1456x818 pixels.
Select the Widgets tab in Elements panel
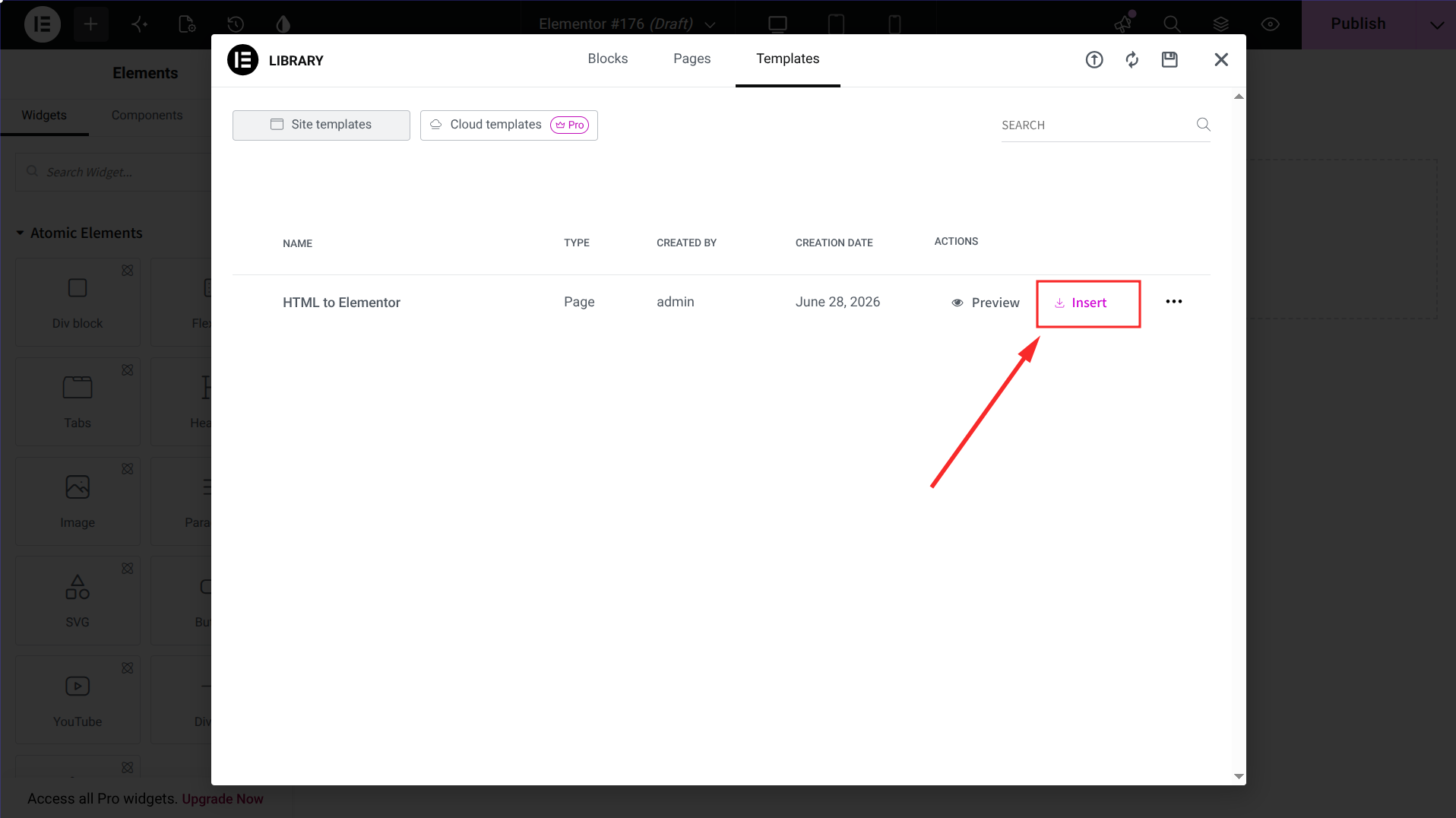pyautogui.click(x=44, y=116)
